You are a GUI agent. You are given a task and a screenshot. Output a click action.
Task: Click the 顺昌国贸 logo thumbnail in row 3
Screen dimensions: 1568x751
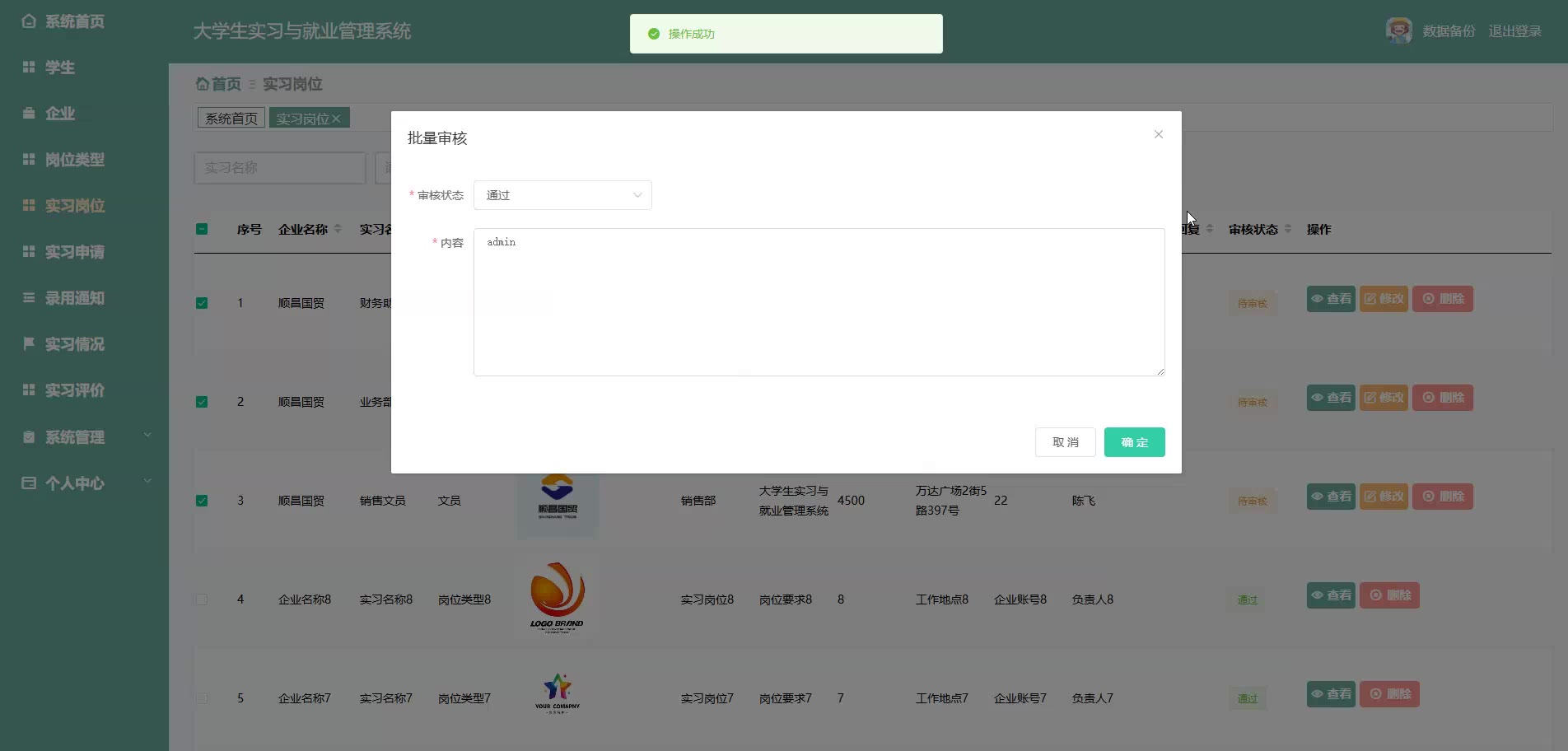tap(558, 500)
